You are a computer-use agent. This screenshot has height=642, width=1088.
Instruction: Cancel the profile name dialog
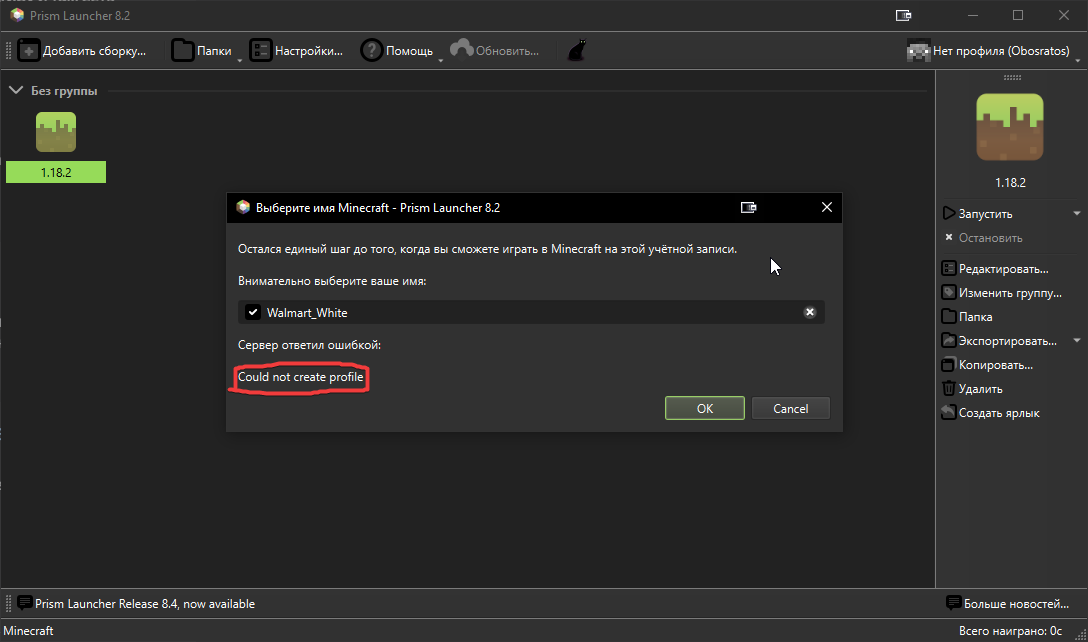[x=790, y=408]
